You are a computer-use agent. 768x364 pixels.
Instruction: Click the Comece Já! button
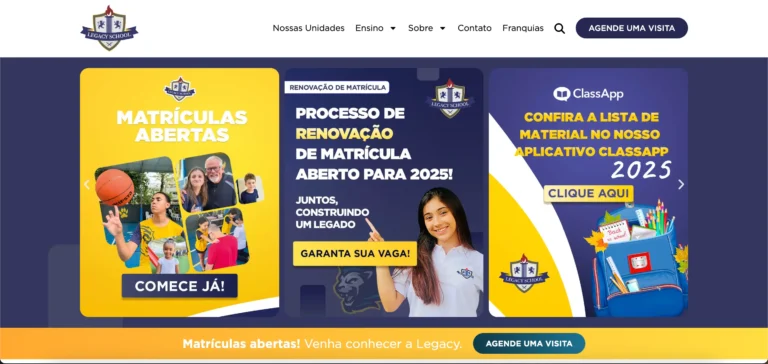(180, 286)
